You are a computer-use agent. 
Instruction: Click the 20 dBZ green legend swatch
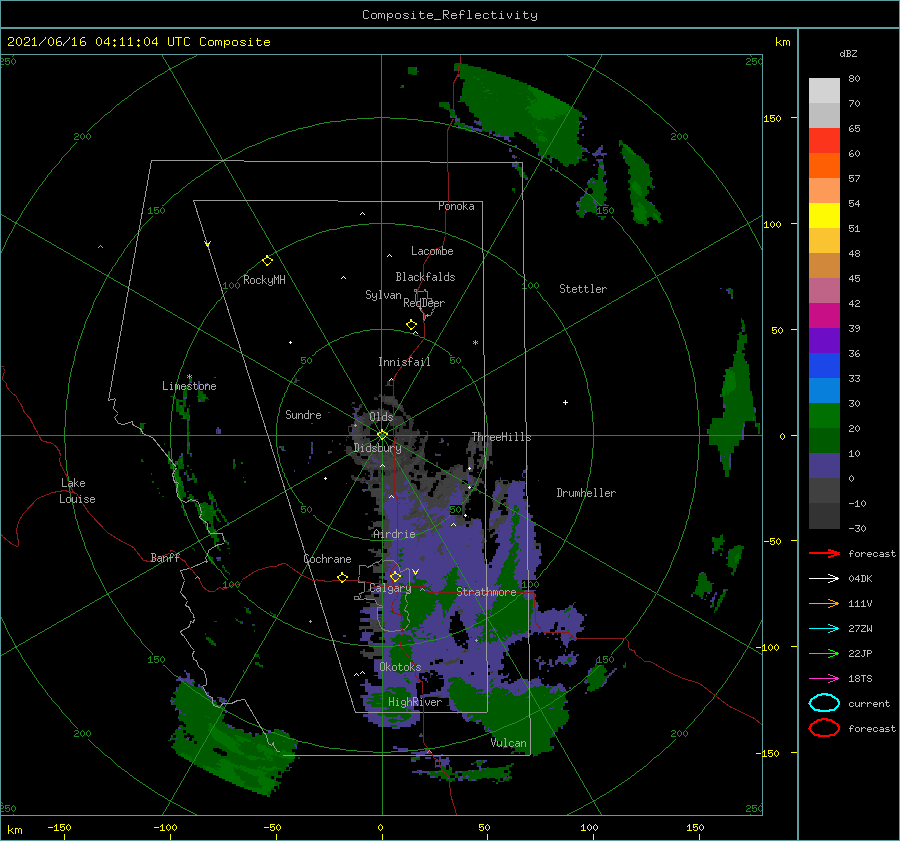[824, 416]
